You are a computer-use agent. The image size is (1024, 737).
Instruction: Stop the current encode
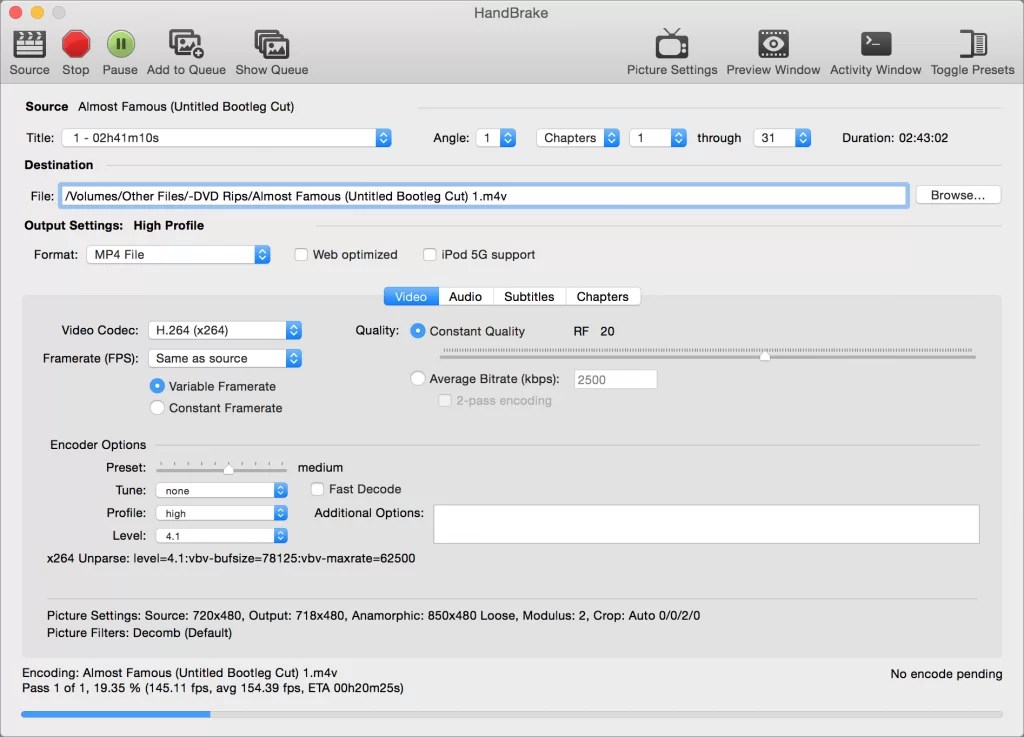pyautogui.click(x=75, y=44)
